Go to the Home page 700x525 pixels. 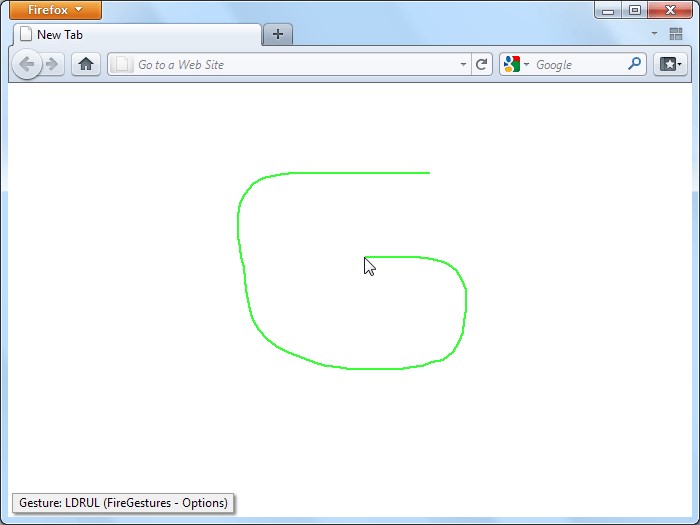click(86, 64)
